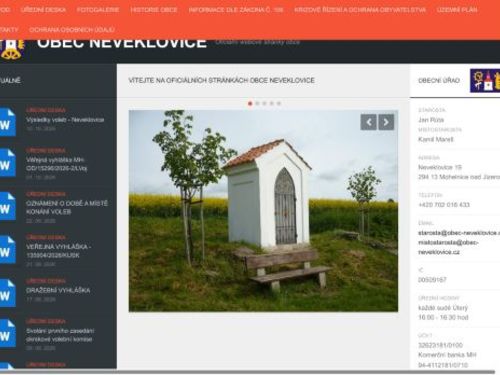Click Úřední deska tag above Výsledky voleb

(x=46, y=110)
